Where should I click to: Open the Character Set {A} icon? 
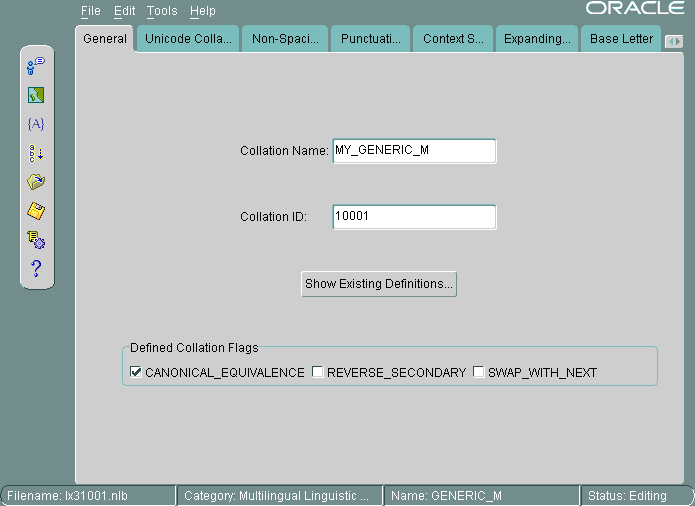pyautogui.click(x=36, y=124)
